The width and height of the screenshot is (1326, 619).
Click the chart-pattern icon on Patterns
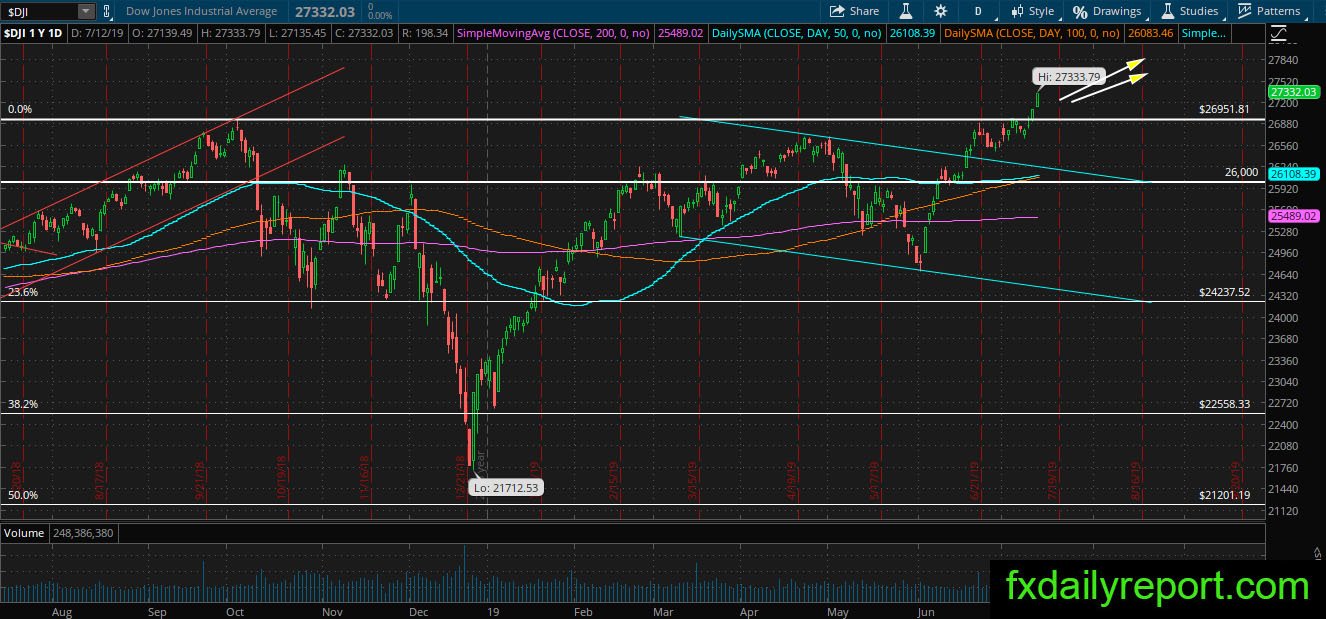(x=1244, y=11)
